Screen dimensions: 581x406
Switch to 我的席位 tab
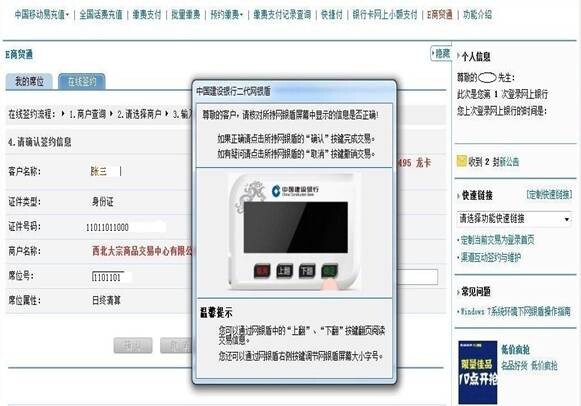pos(29,81)
